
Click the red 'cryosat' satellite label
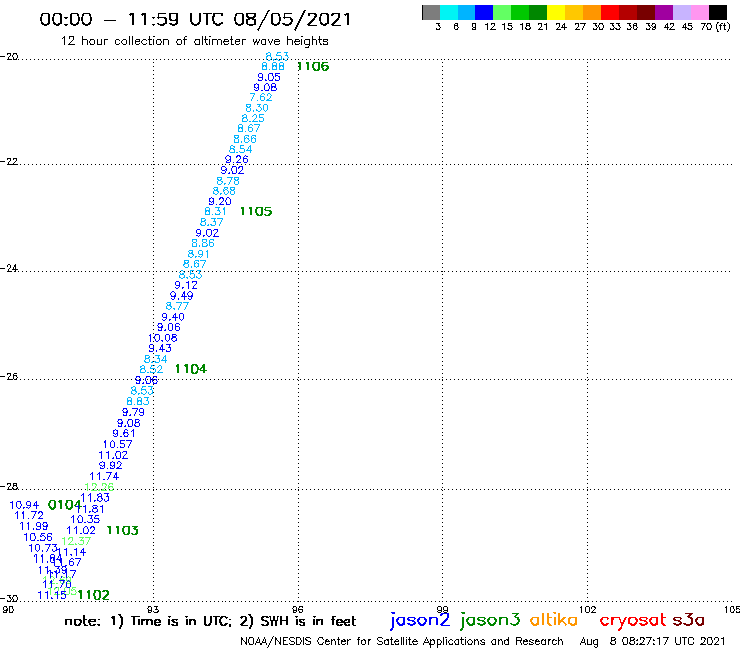(633, 621)
